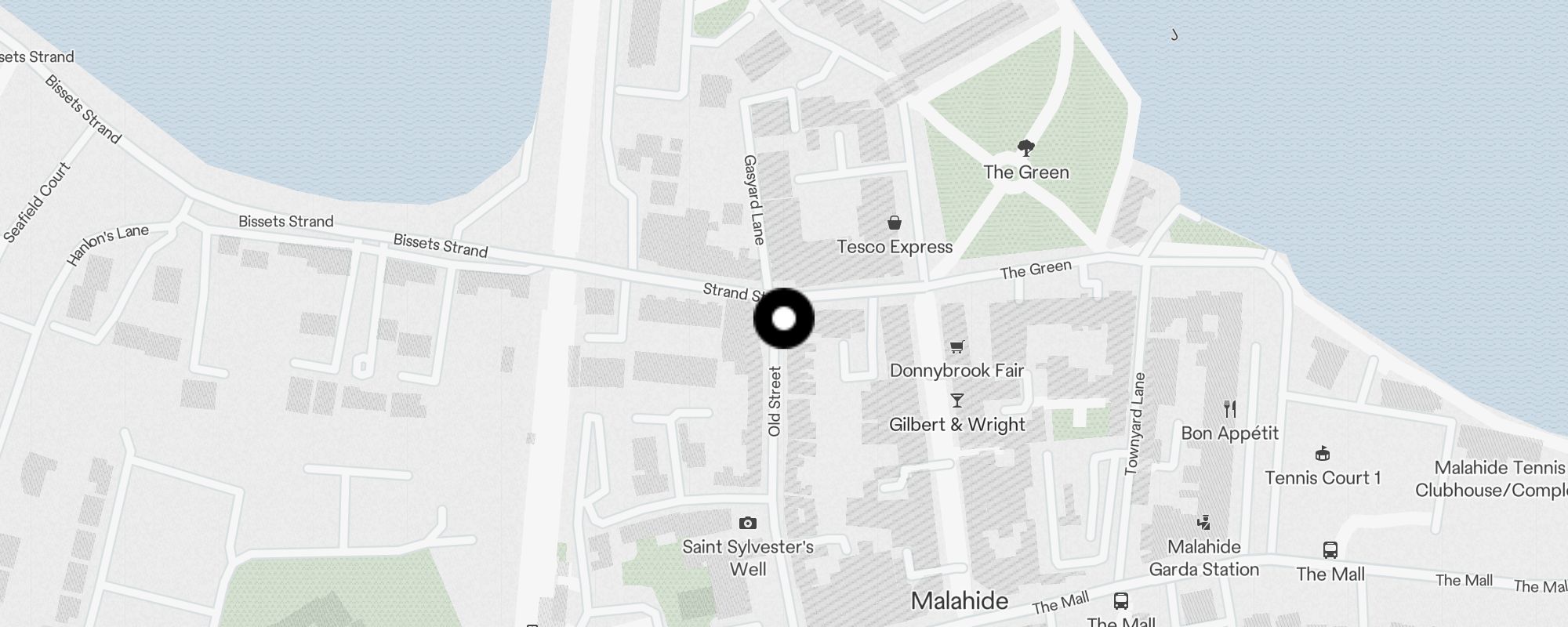Select the tree icon for The Green park

tap(1025, 147)
